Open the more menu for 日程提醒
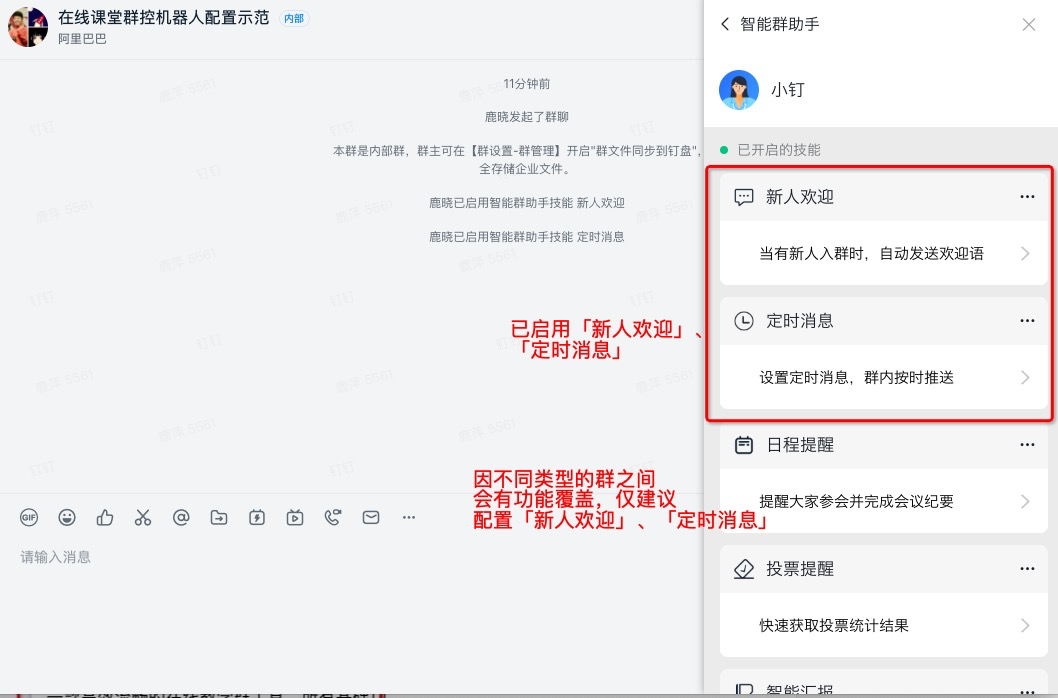1058x698 pixels. tap(1028, 446)
